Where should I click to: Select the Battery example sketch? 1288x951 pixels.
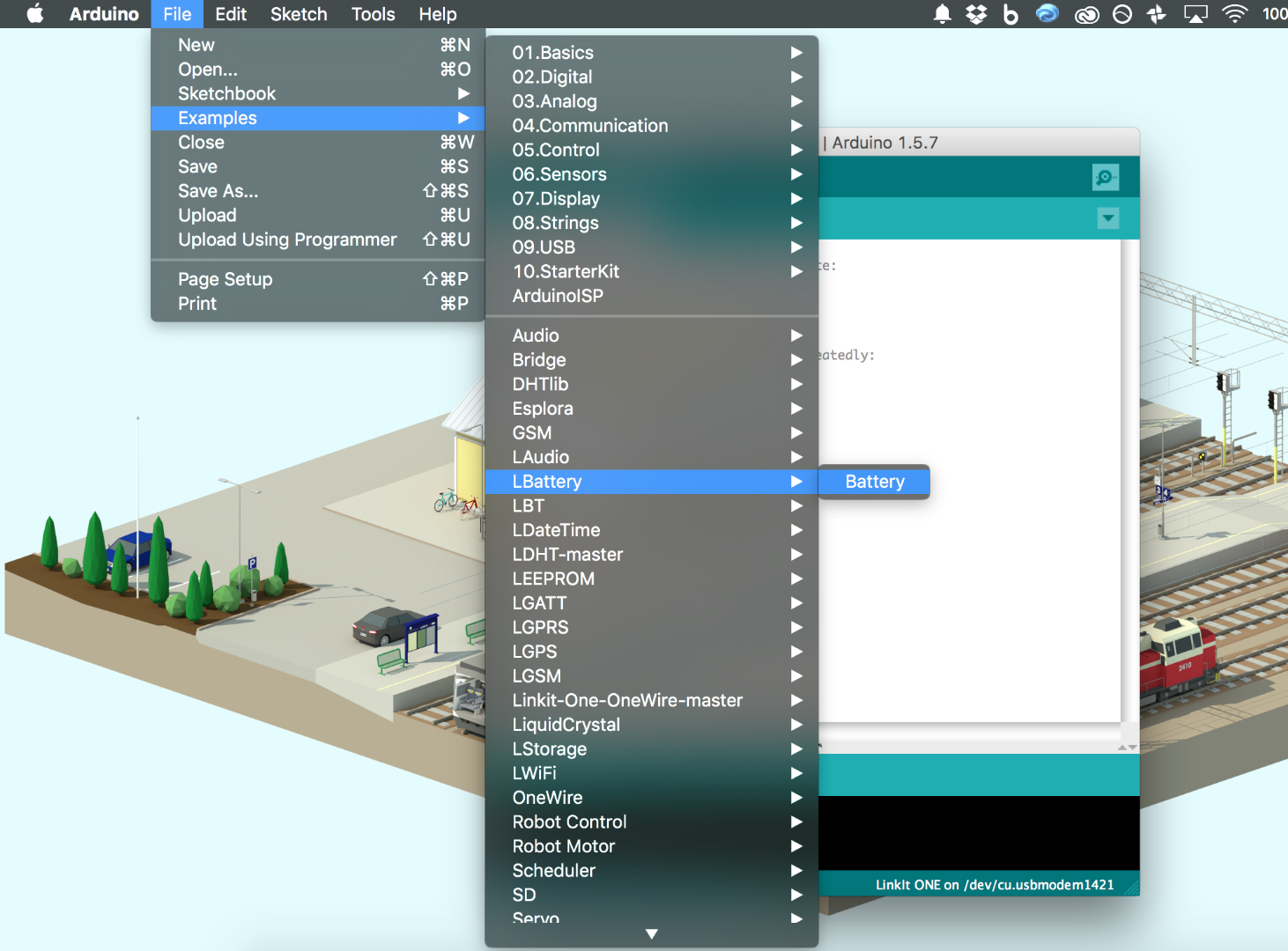tap(874, 482)
